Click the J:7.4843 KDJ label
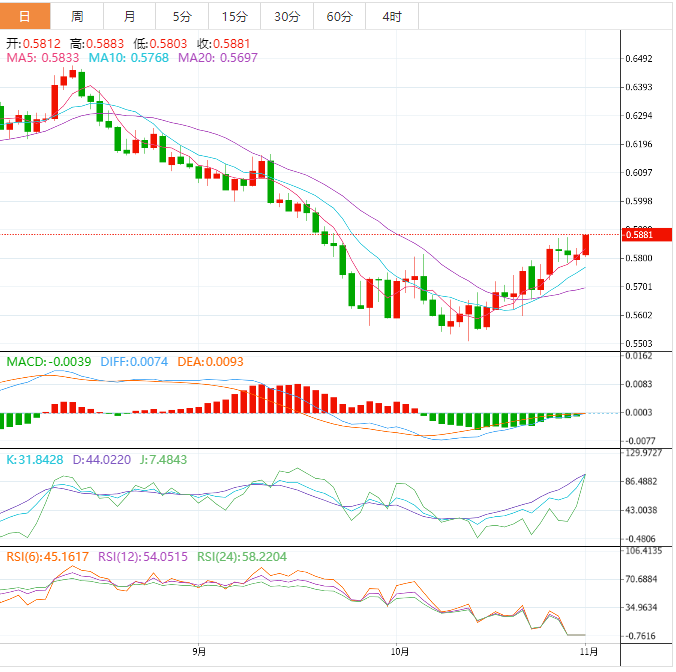 click(x=163, y=459)
